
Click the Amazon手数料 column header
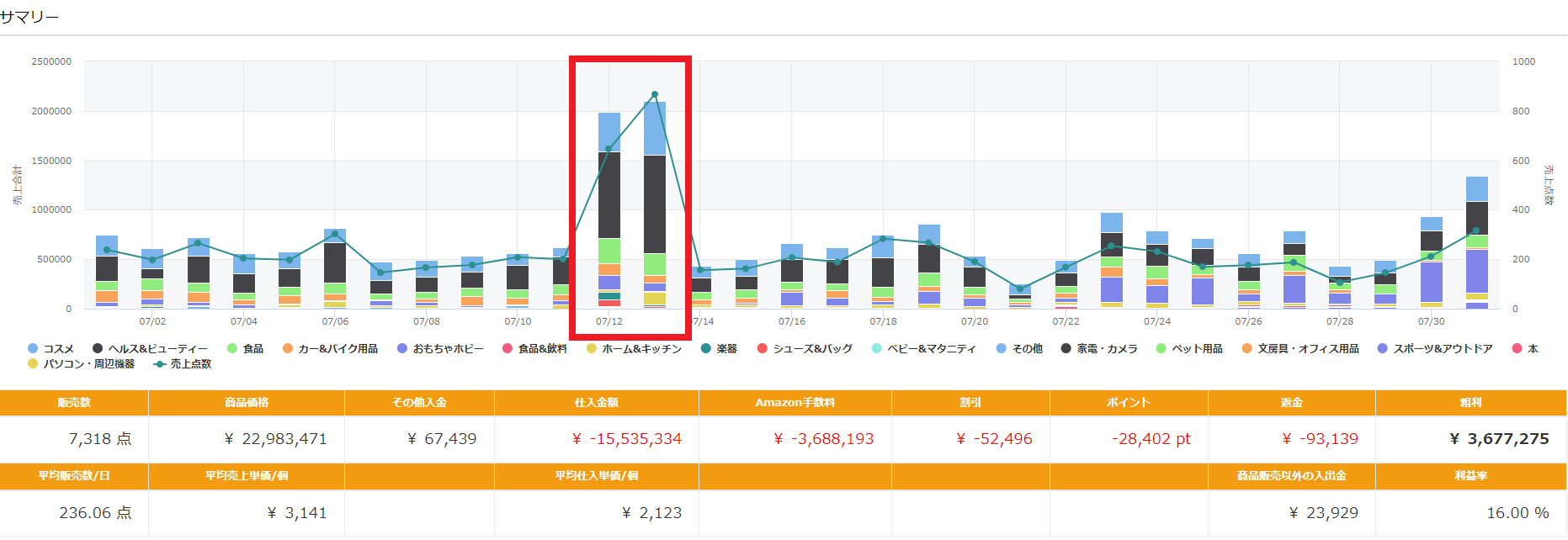coord(795,403)
